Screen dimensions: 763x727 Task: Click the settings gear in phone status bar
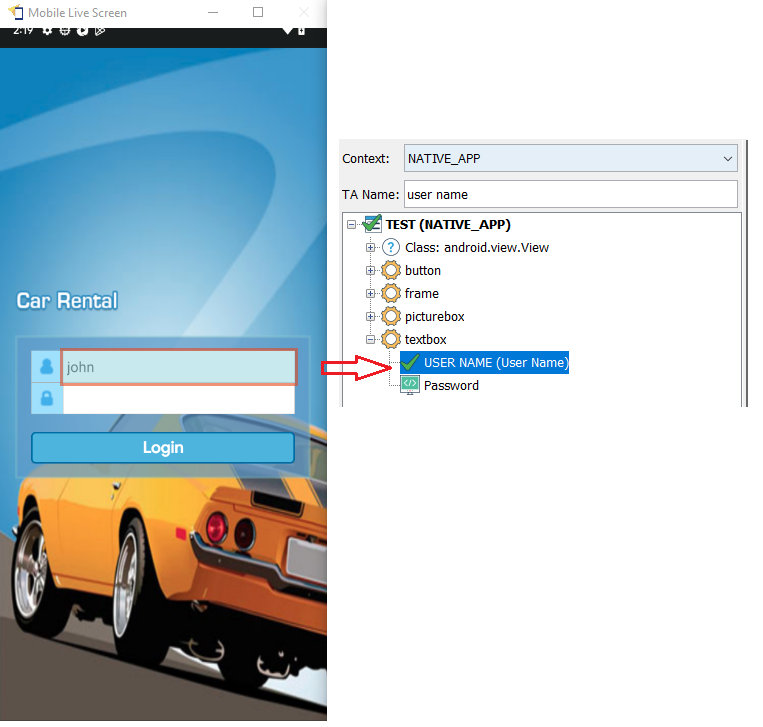[x=47, y=31]
